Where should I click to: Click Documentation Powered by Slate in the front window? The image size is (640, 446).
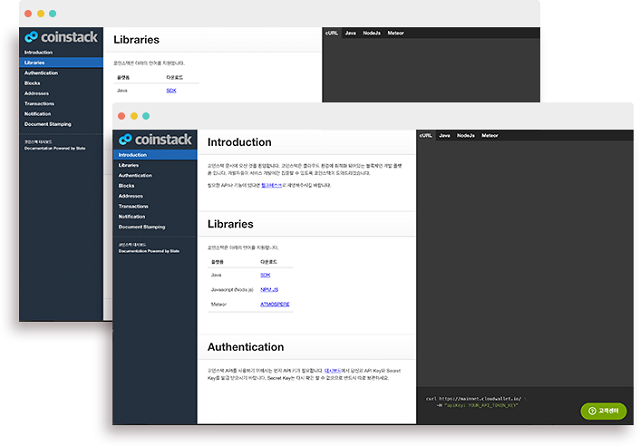149,251
